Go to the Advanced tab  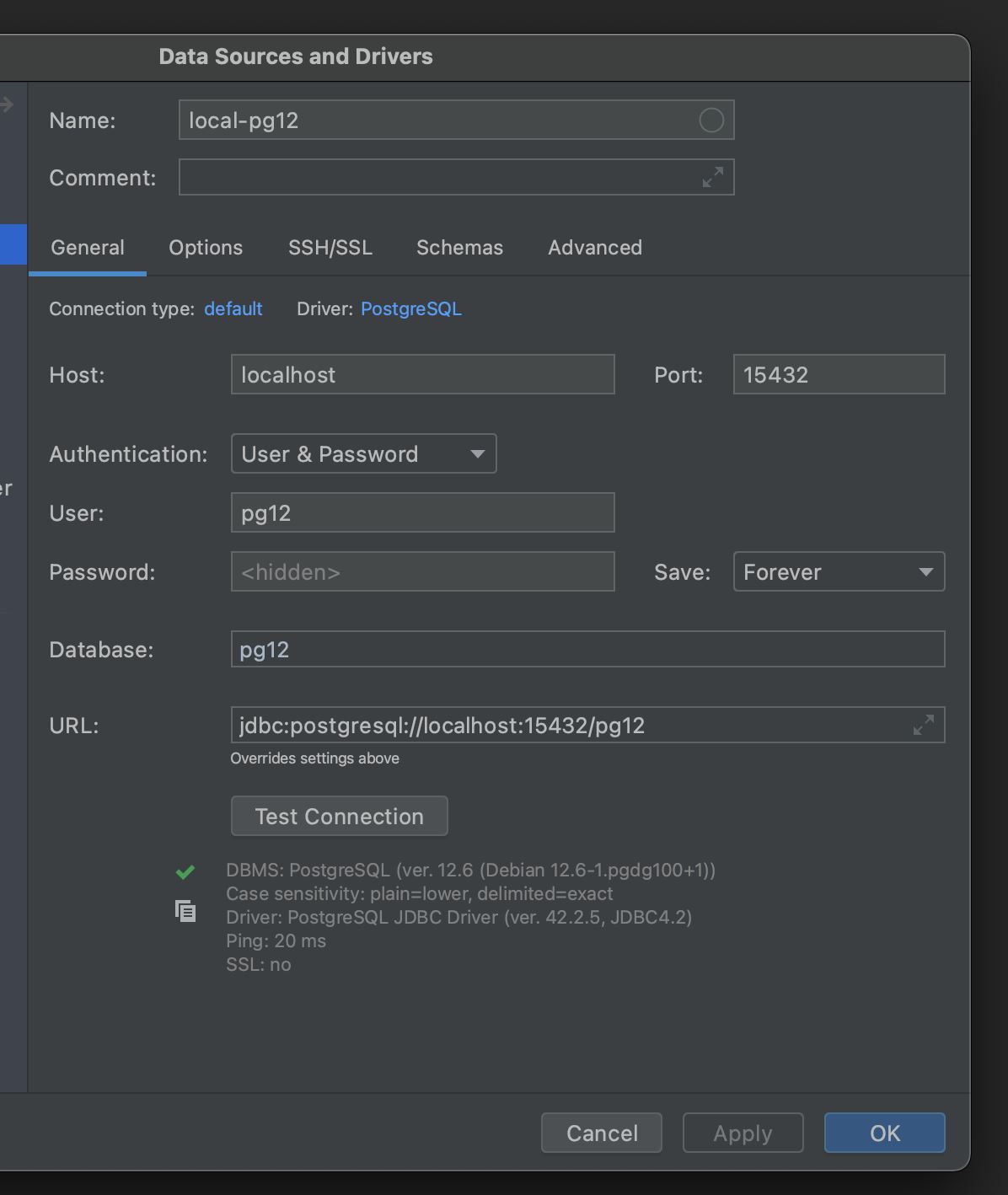pyautogui.click(x=595, y=248)
